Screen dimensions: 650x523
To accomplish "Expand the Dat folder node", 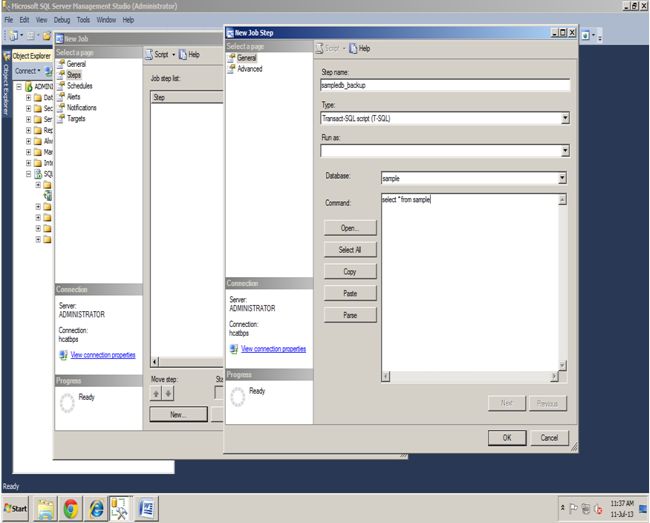I will [28, 98].
